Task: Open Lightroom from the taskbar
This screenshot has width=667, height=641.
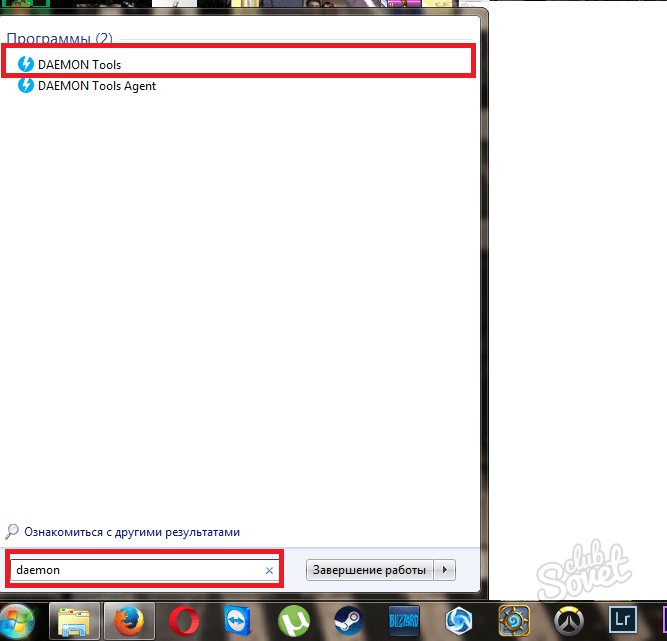Action: 623,622
